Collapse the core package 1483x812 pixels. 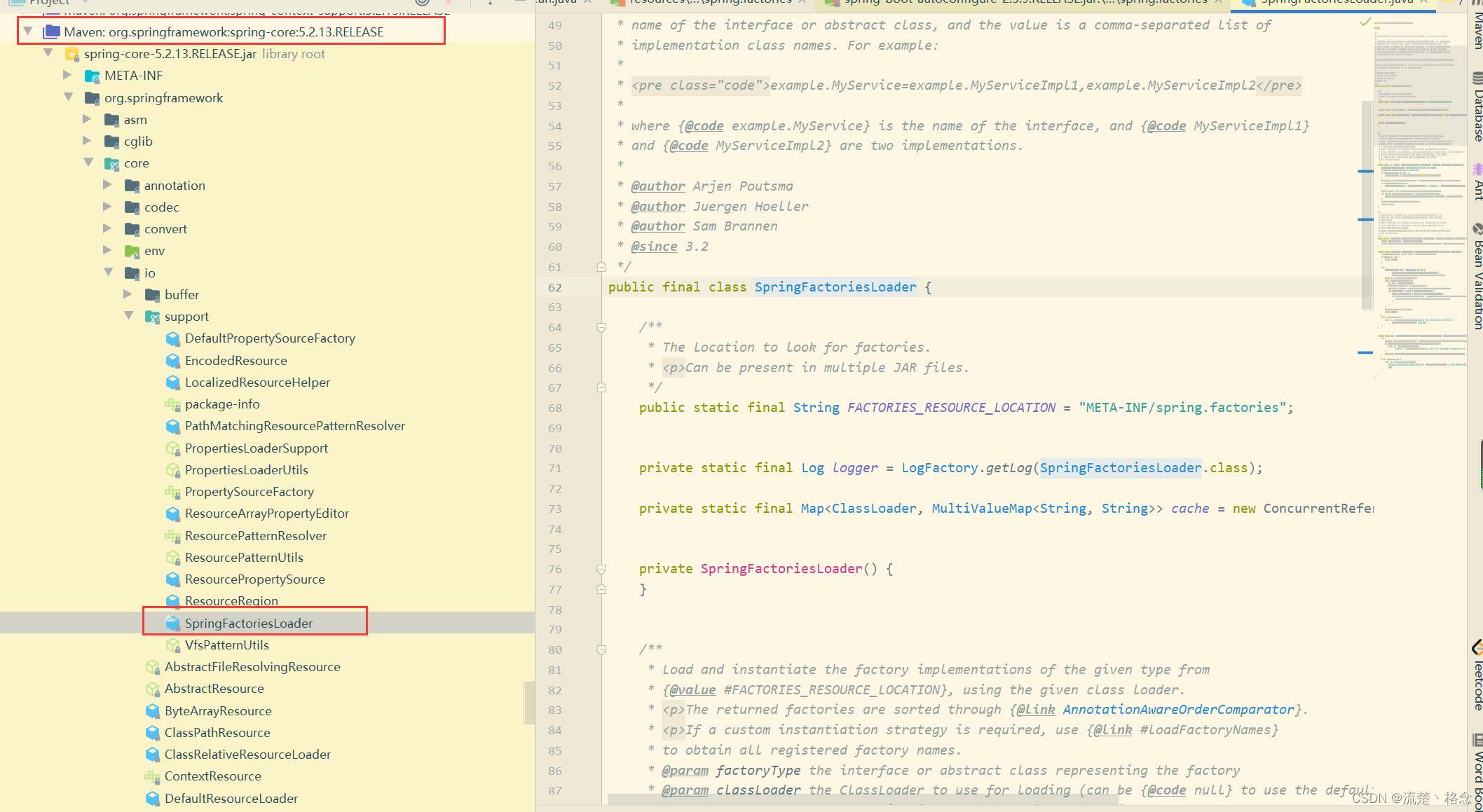tap(89, 163)
